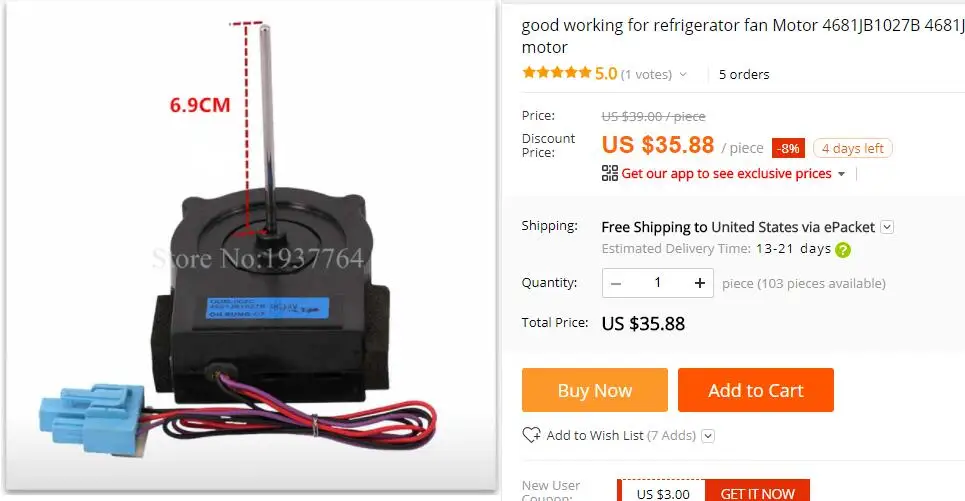Click the Add to Wish List link
Screen dimensions: 965x501
pos(621,436)
